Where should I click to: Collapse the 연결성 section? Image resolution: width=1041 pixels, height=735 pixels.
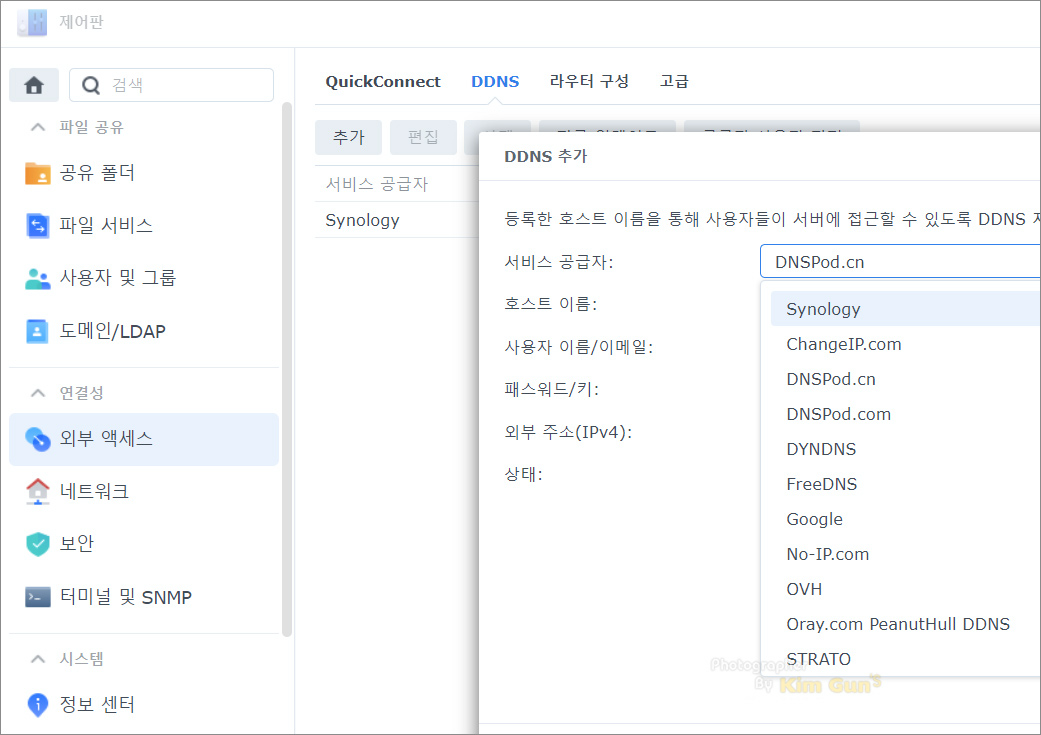click(x=39, y=393)
